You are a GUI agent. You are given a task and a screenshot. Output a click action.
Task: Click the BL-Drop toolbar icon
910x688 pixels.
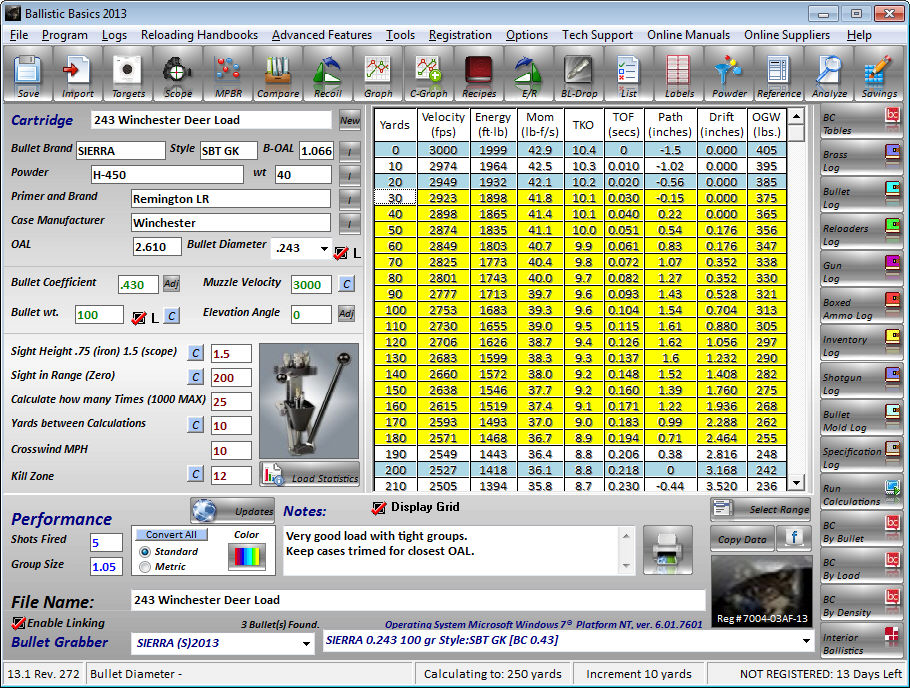pos(578,75)
